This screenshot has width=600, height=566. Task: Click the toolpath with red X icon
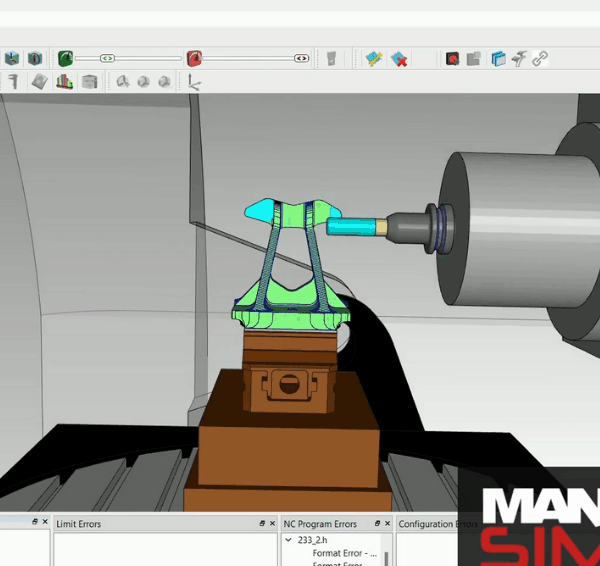399,59
